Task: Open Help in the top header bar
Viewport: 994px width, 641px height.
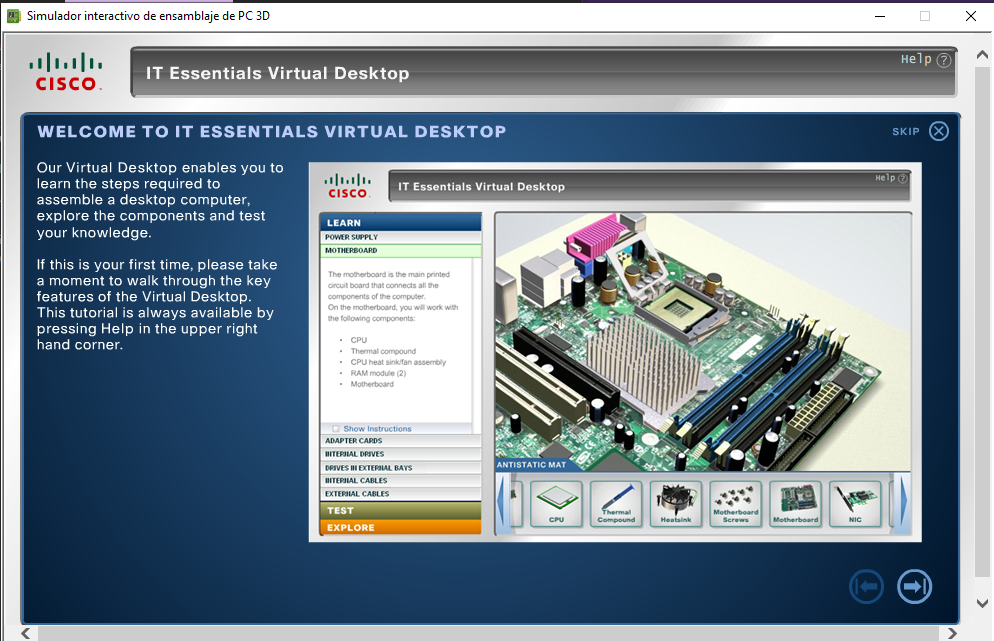Action: 926,60
